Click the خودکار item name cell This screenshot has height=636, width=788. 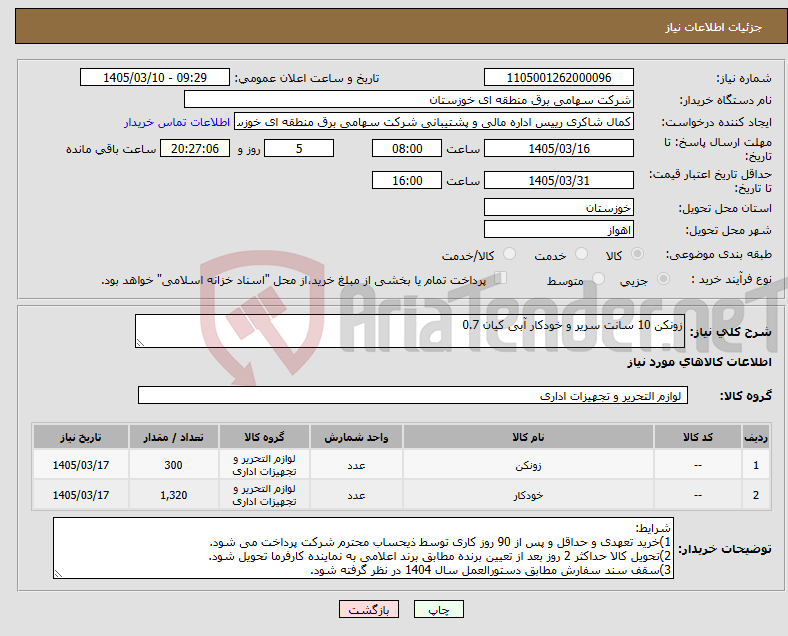[528, 495]
